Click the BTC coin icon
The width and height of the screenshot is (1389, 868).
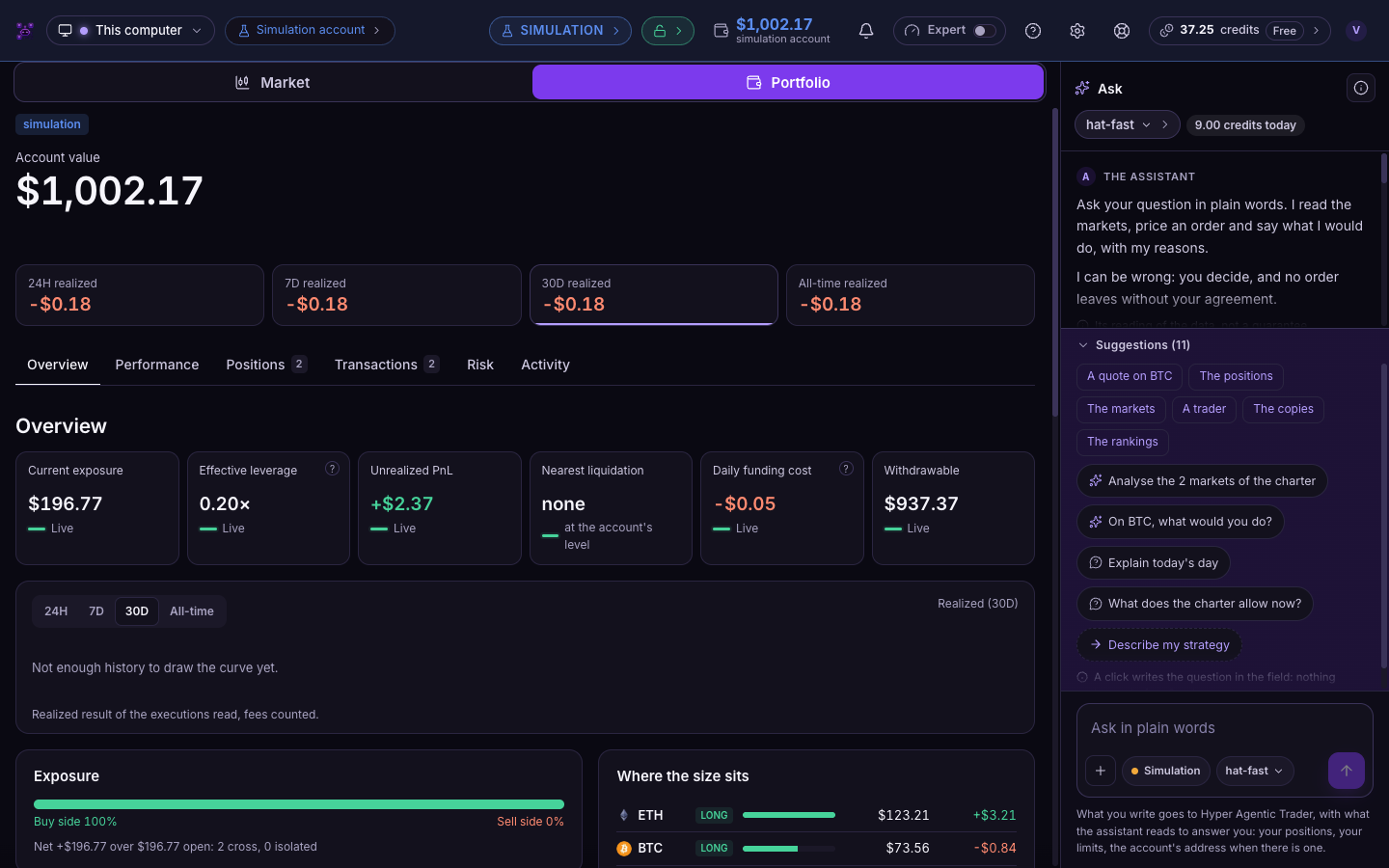[624, 849]
